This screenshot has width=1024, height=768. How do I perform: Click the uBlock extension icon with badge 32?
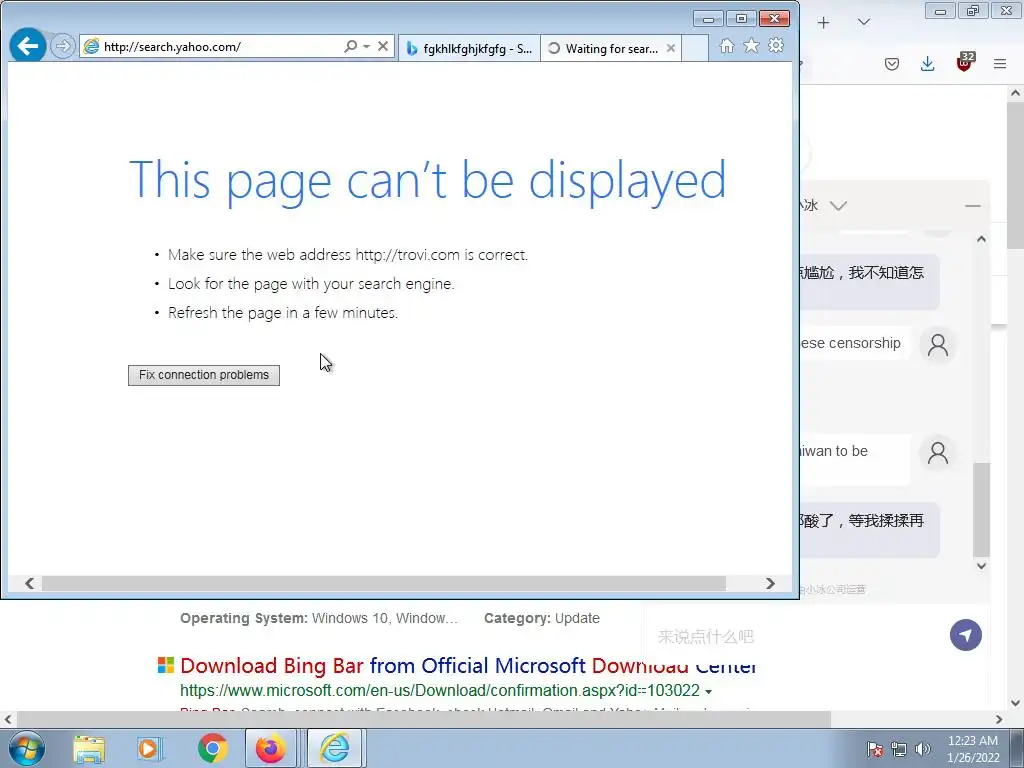coord(965,63)
